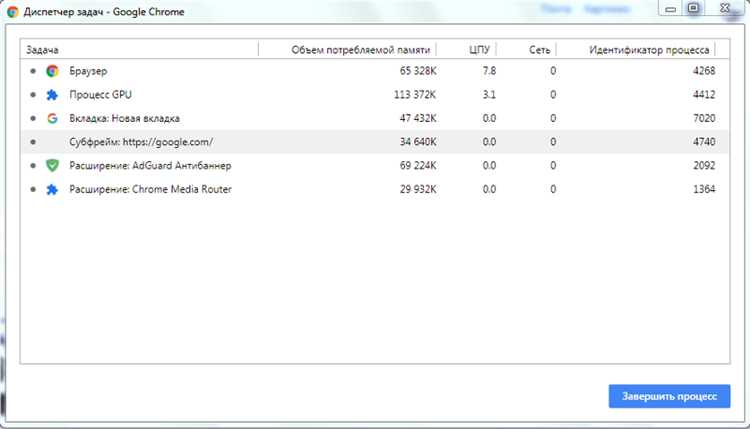Click the Chrome icon in Браузер row
Screen dimensions: 750x429
[x=52, y=71]
